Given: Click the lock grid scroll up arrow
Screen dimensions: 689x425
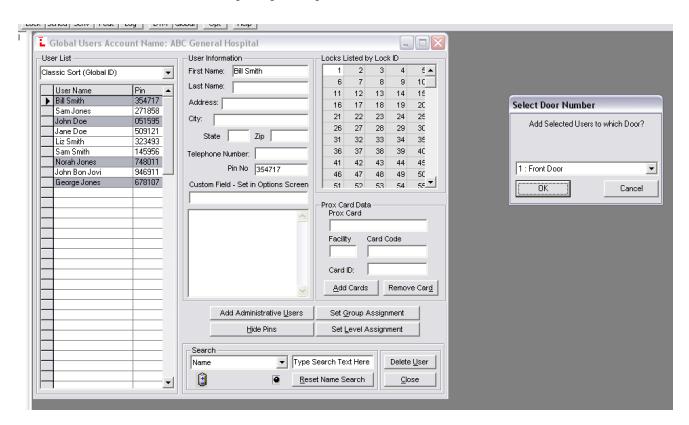Looking at the screenshot, I should (431, 70).
